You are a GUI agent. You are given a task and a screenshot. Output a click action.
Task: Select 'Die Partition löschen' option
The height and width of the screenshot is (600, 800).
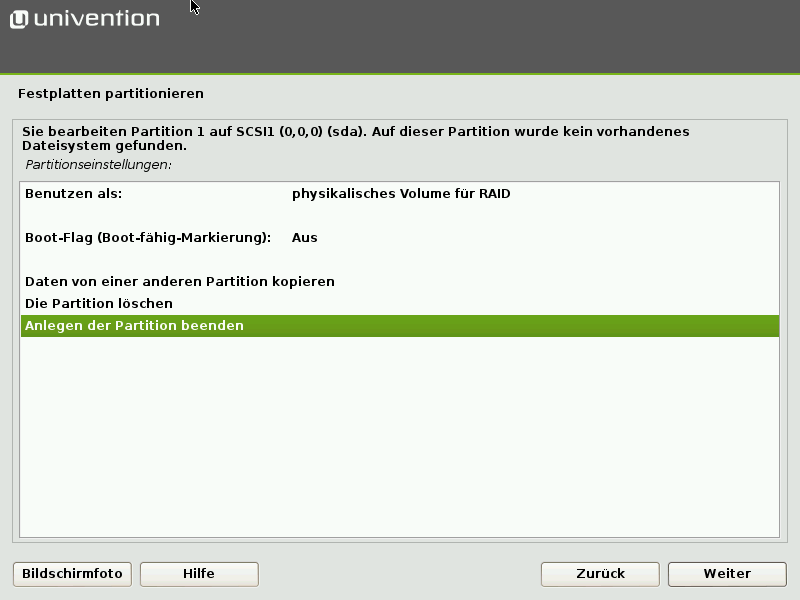400,304
